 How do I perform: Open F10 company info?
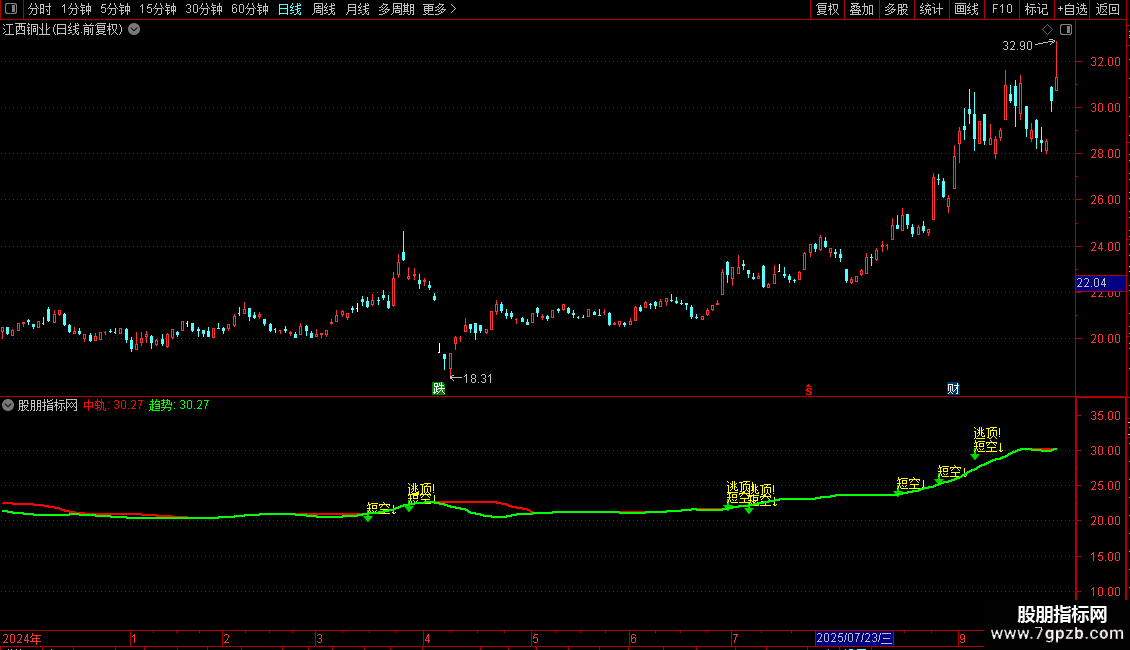1002,9
